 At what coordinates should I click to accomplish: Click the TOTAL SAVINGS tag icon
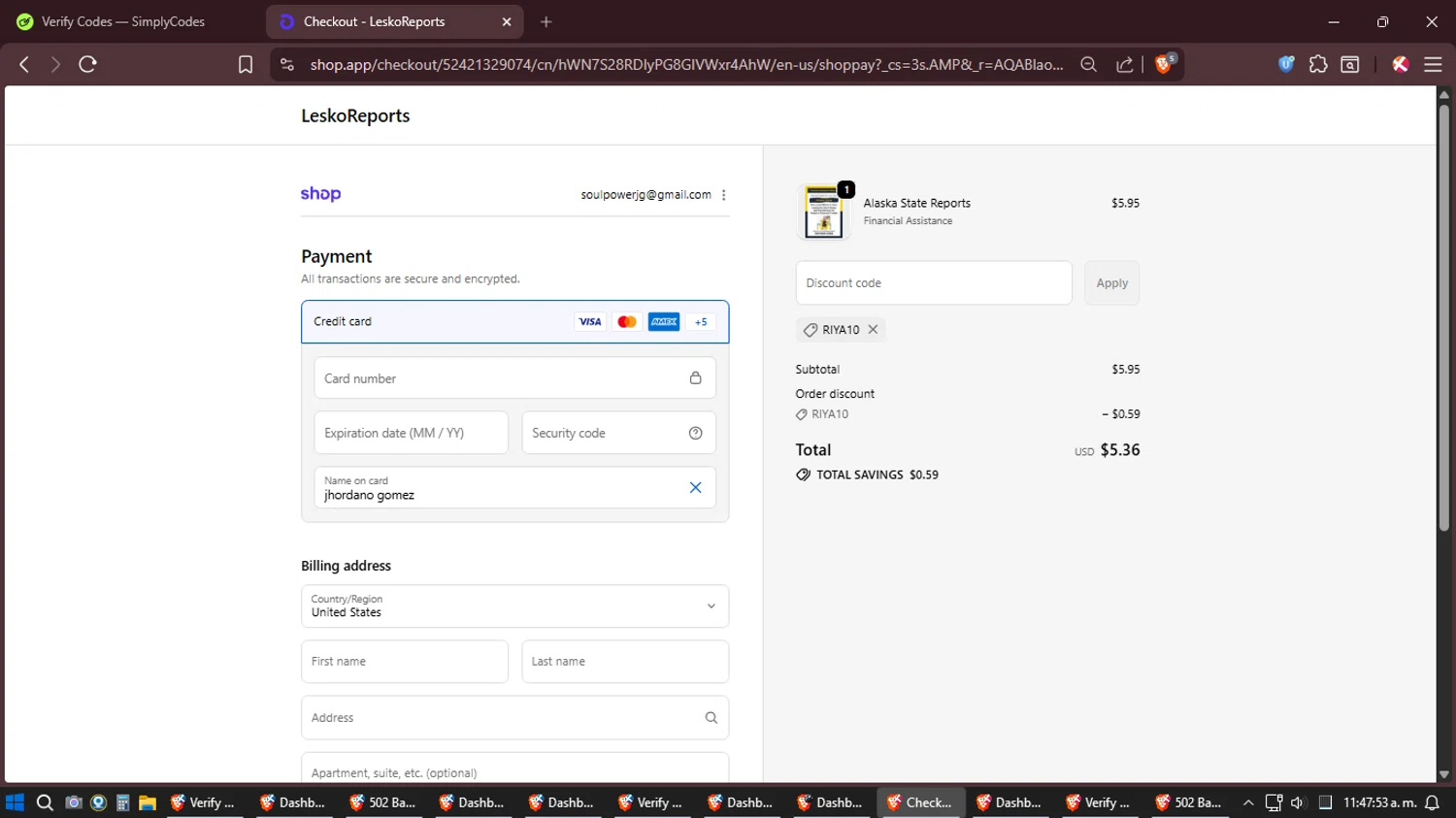(804, 474)
